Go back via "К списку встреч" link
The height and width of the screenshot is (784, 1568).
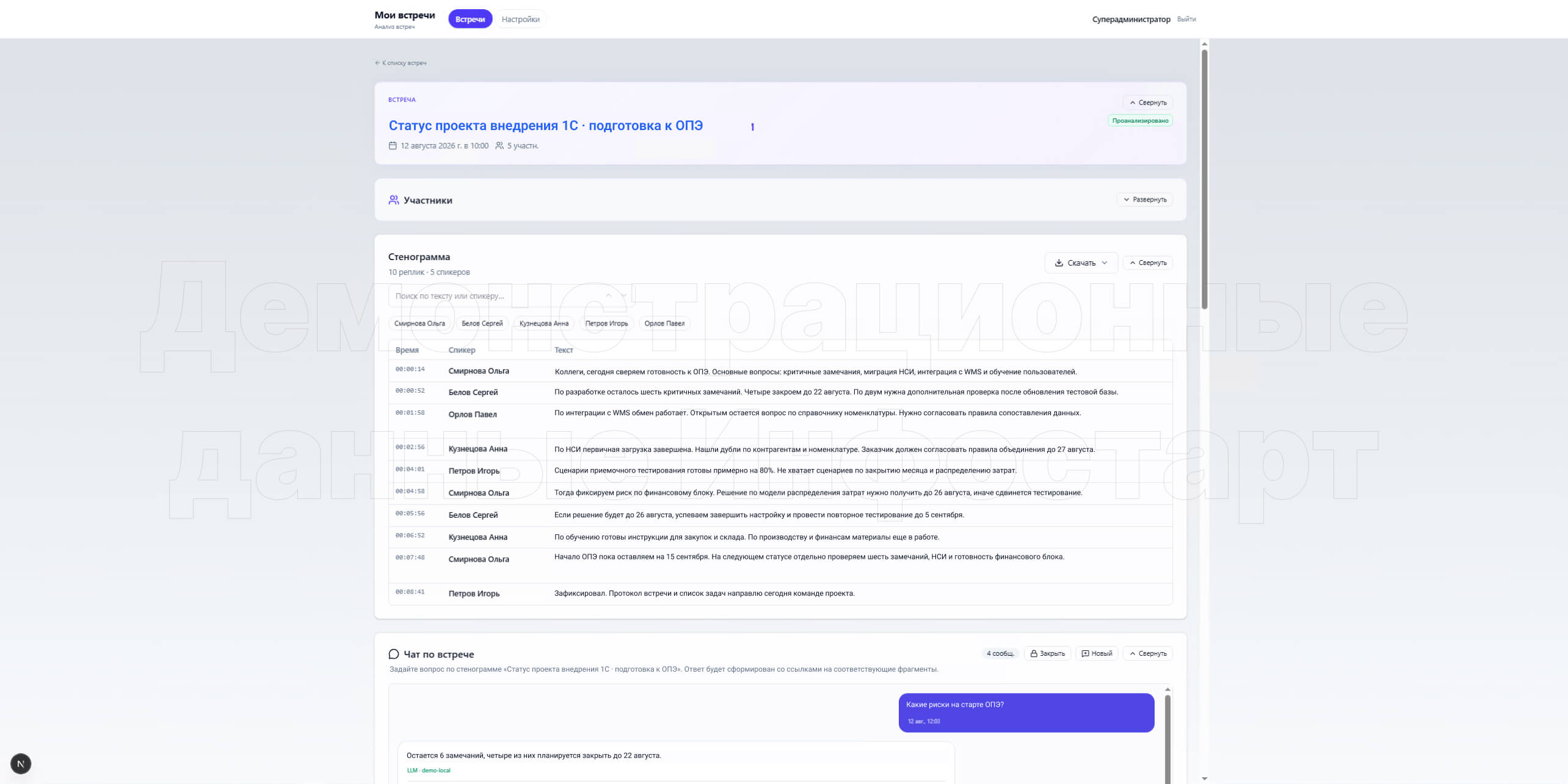[401, 63]
